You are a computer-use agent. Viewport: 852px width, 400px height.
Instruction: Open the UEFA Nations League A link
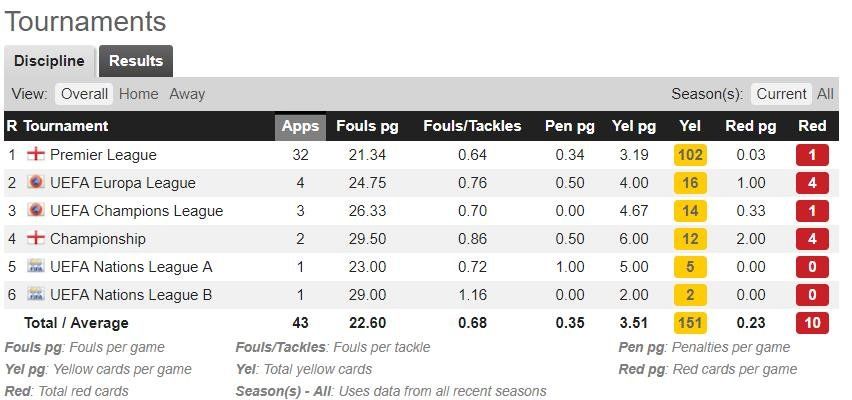point(131,267)
